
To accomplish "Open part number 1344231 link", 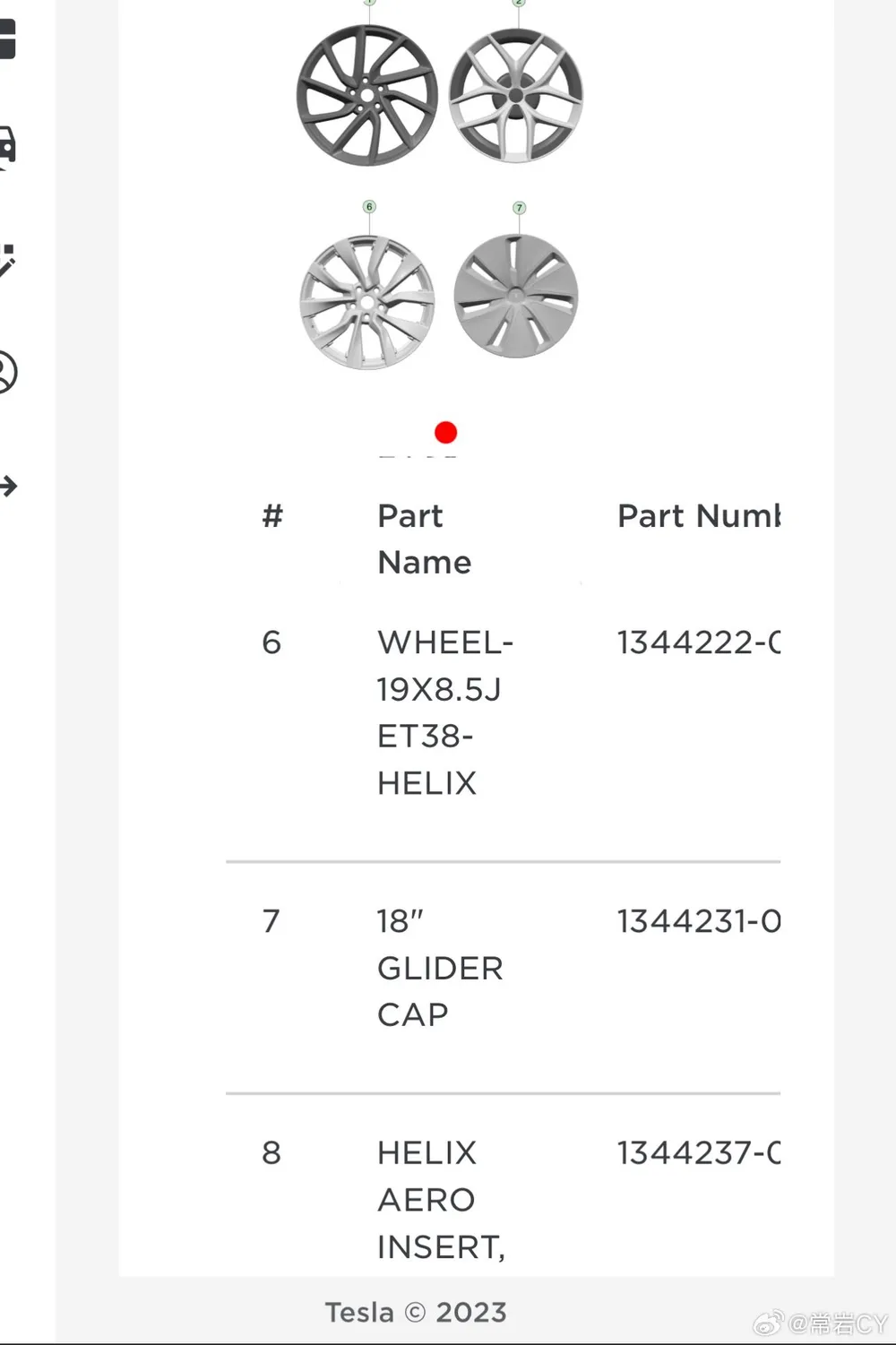I will pyautogui.click(x=699, y=921).
